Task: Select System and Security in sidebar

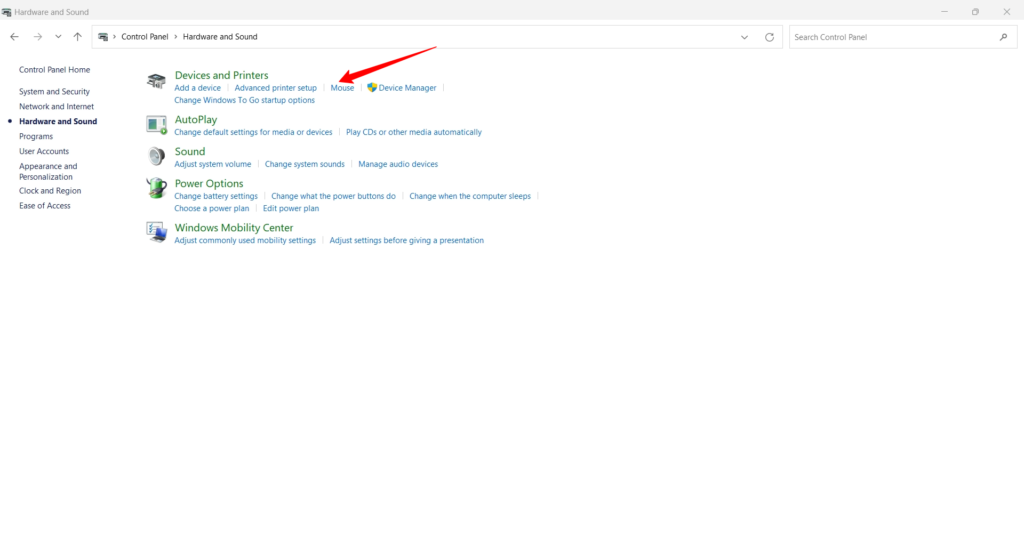Action: (x=54, y=92)
